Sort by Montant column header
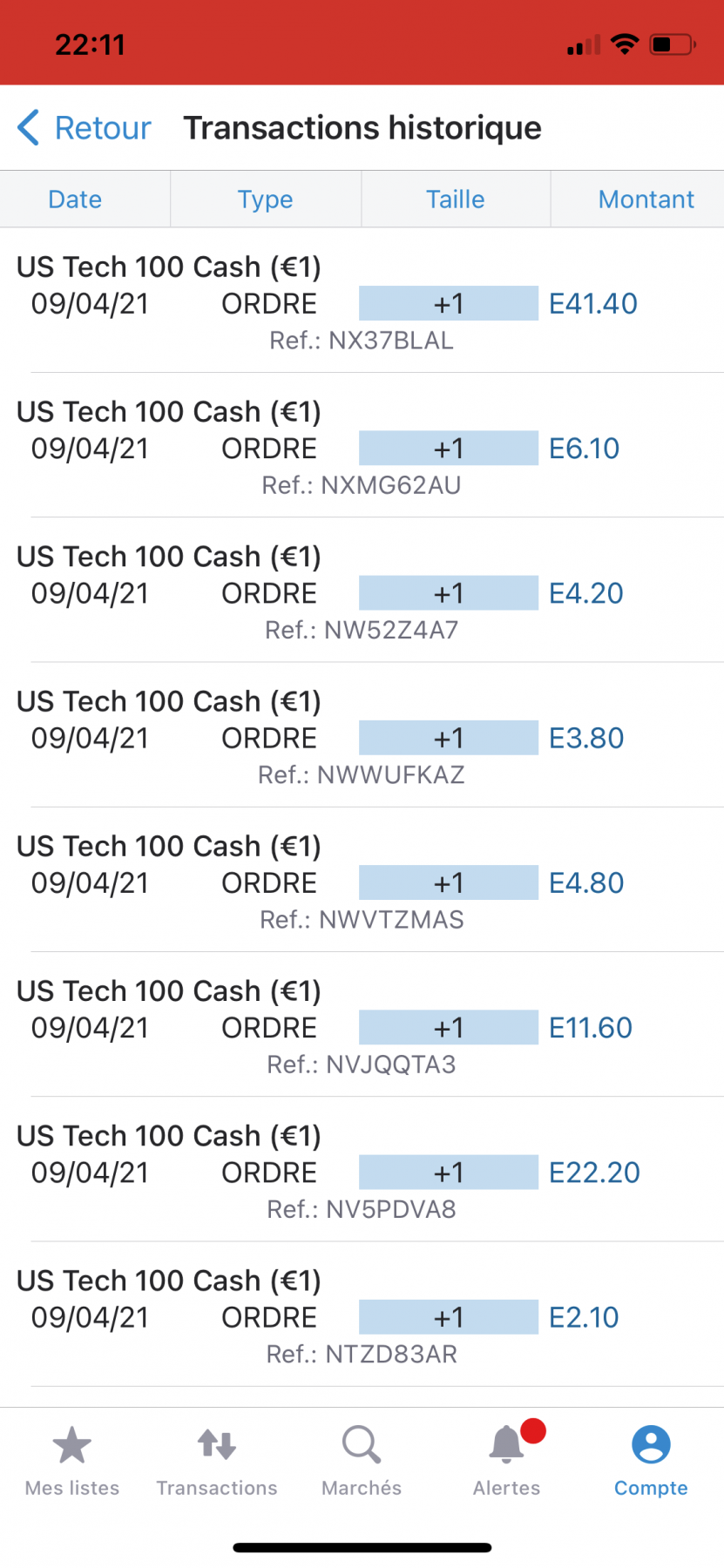 click(x=646, y=199)
